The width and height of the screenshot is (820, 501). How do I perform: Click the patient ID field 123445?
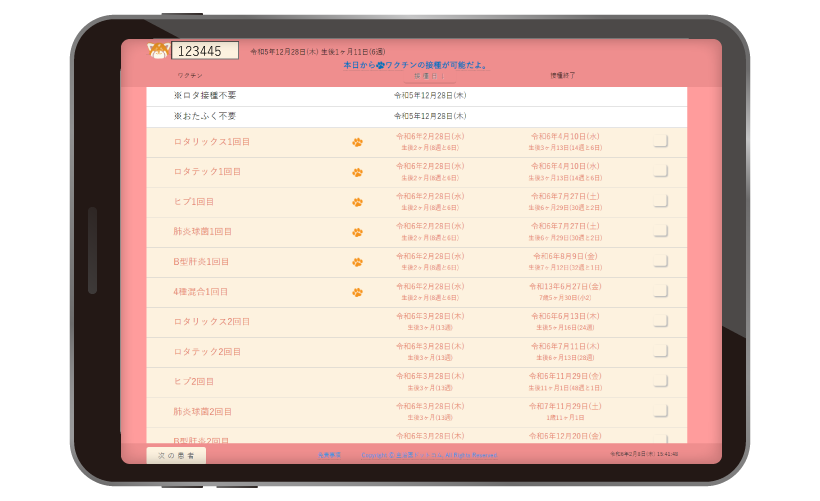click(205, 51)
